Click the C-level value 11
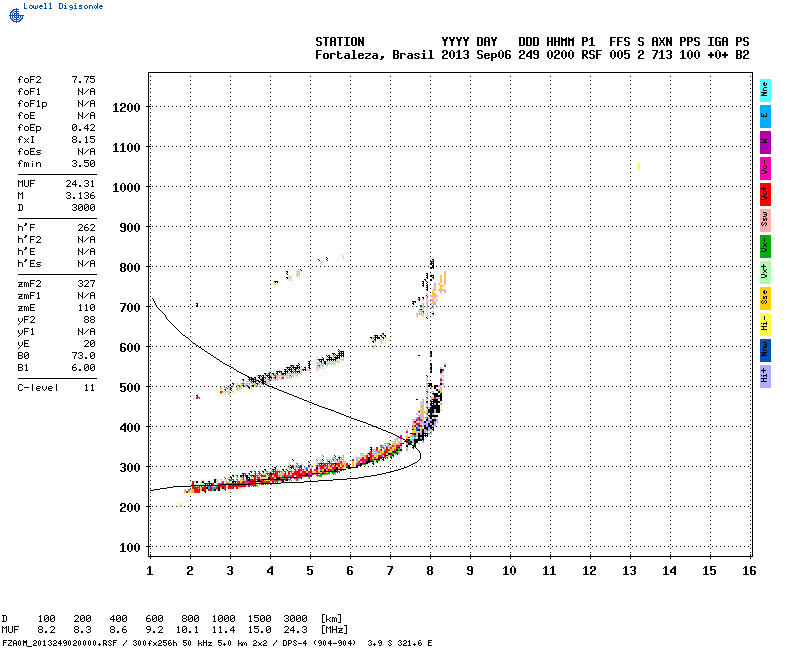Viewport: 800px width, 650px height. (88, 387)
